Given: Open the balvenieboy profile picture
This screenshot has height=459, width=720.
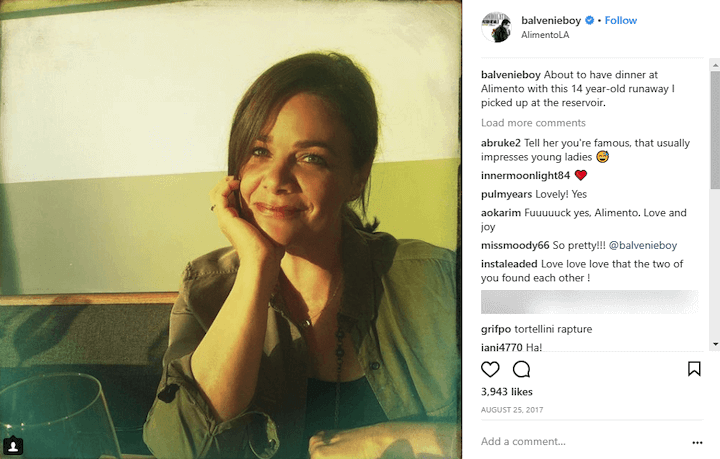Looking at the screenshot, I should [496, 27].
